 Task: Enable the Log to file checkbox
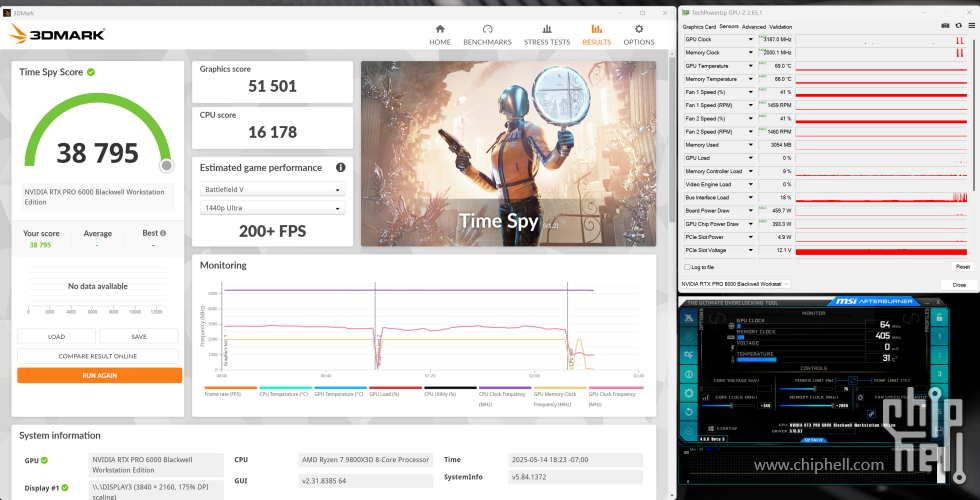688,267
